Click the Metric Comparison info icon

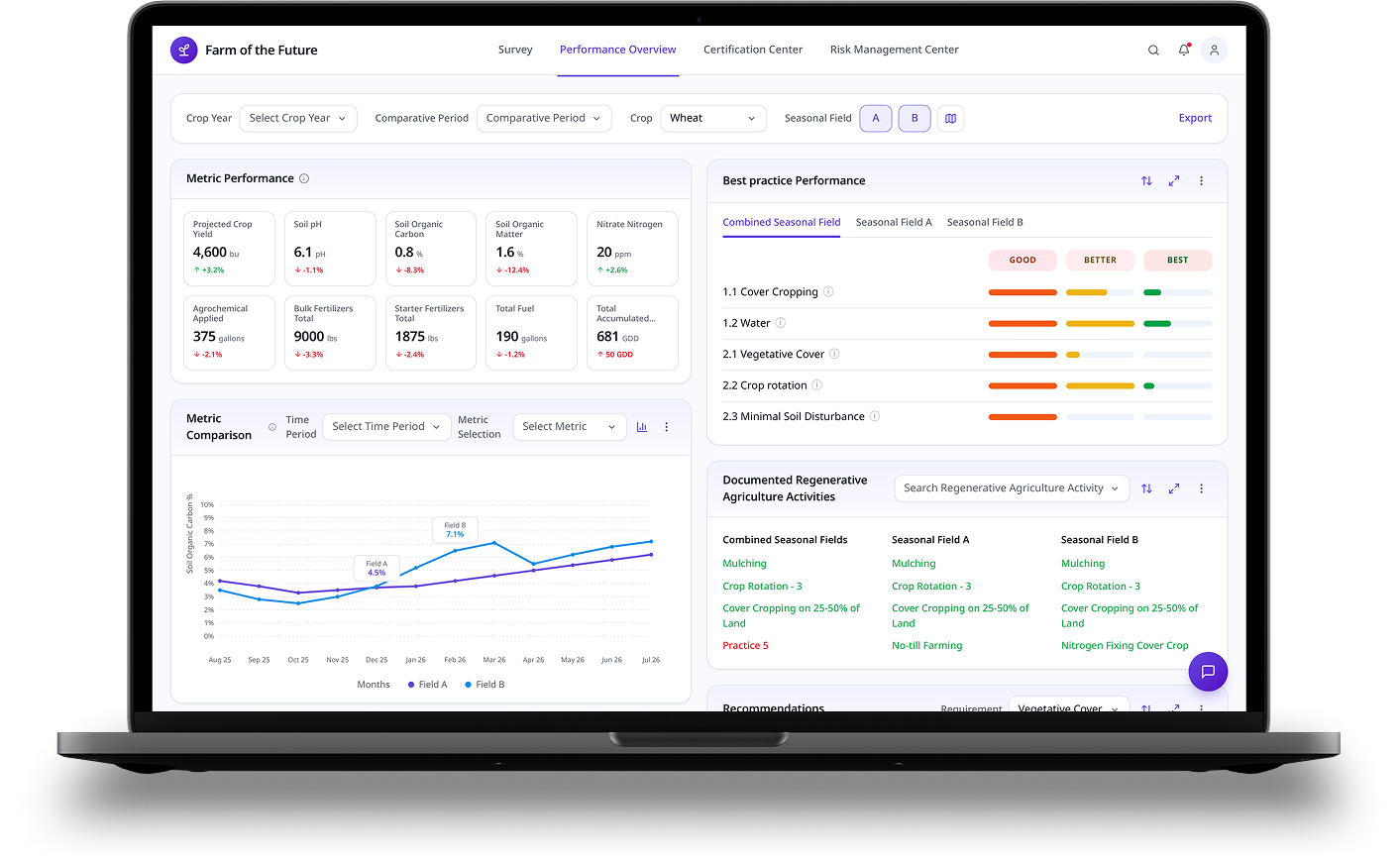pyautogui.click(x=272, y=427)
